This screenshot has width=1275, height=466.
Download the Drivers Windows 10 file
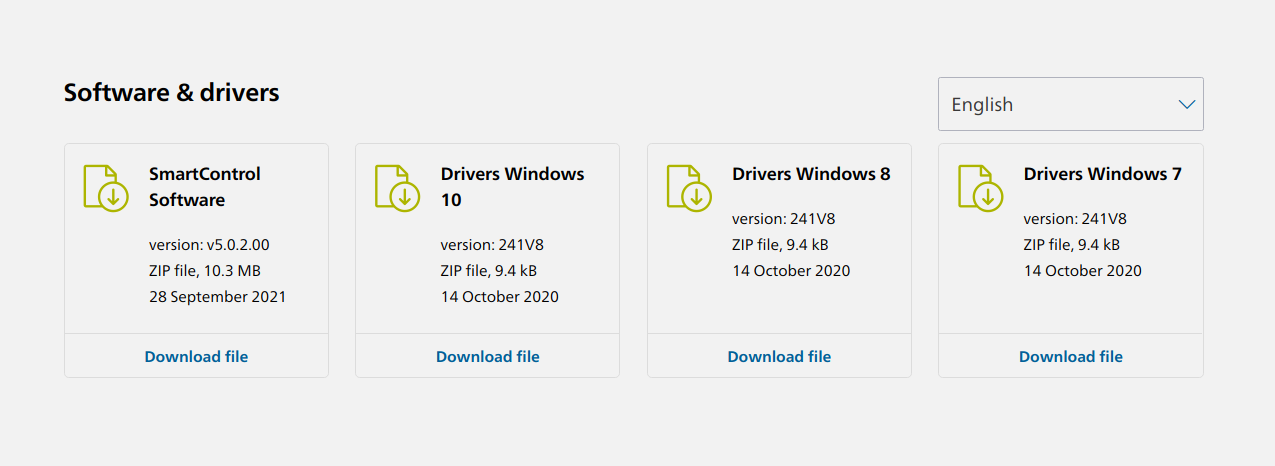[488, 356]
